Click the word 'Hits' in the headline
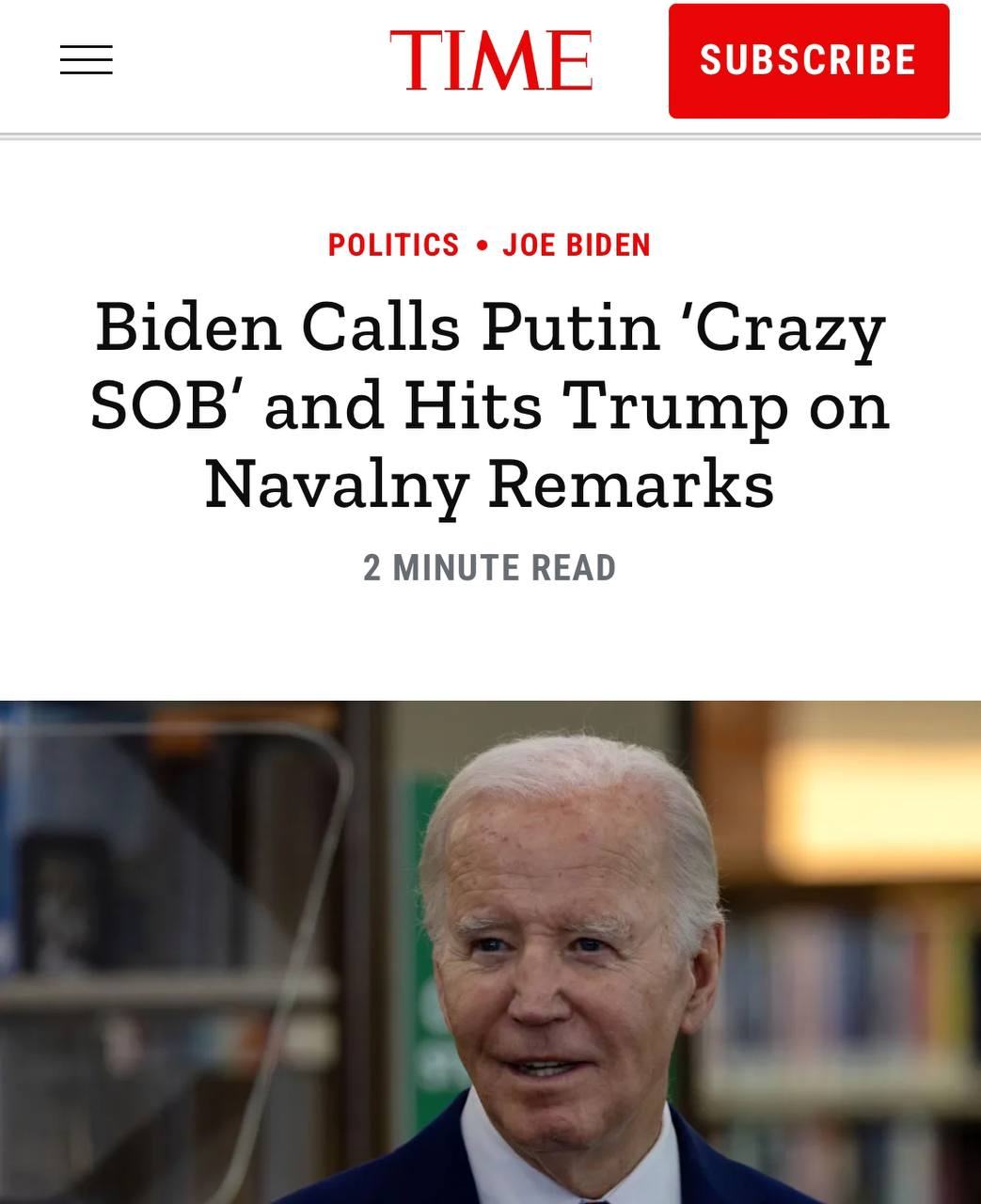The width and height of the screenshot is (981, 1204). 473,405
